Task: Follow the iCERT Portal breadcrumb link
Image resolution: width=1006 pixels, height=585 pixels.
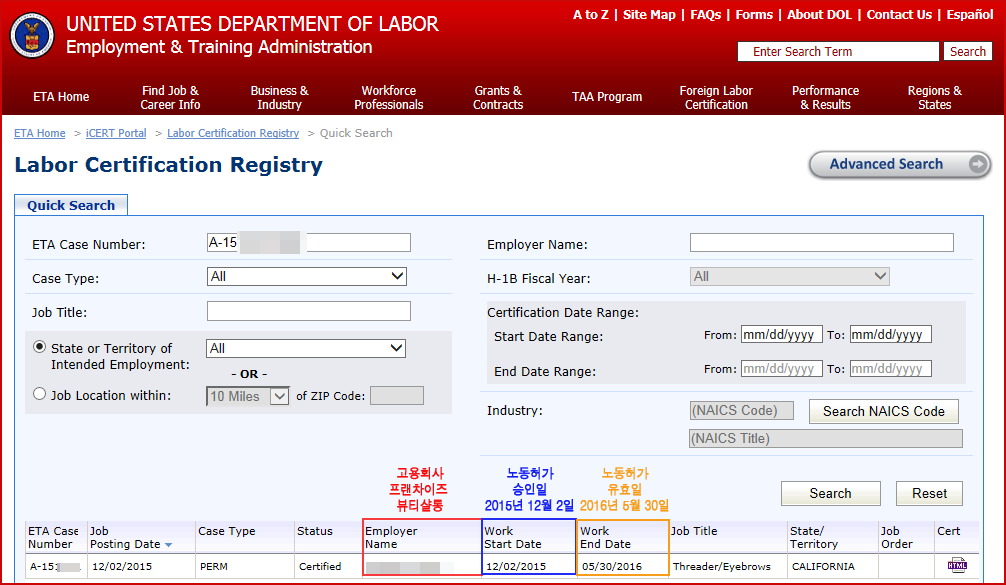Action: coord(116,133)
